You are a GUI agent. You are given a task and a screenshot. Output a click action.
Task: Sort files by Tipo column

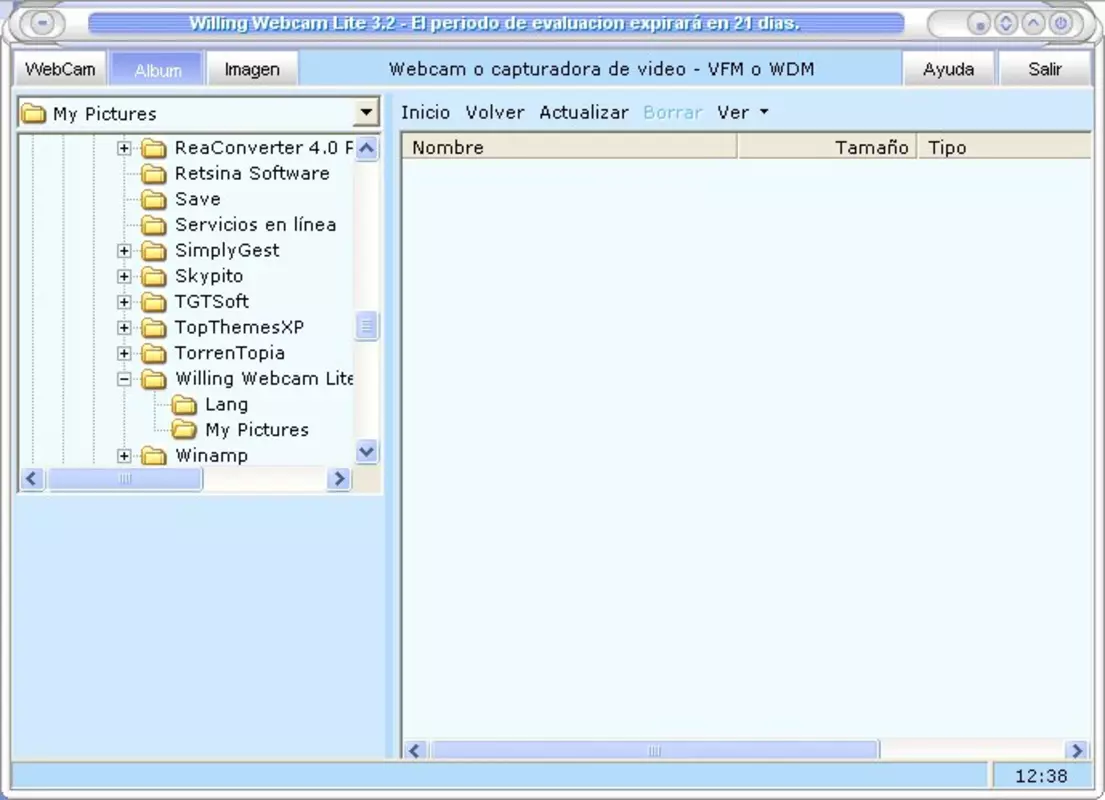[1004, 147]
